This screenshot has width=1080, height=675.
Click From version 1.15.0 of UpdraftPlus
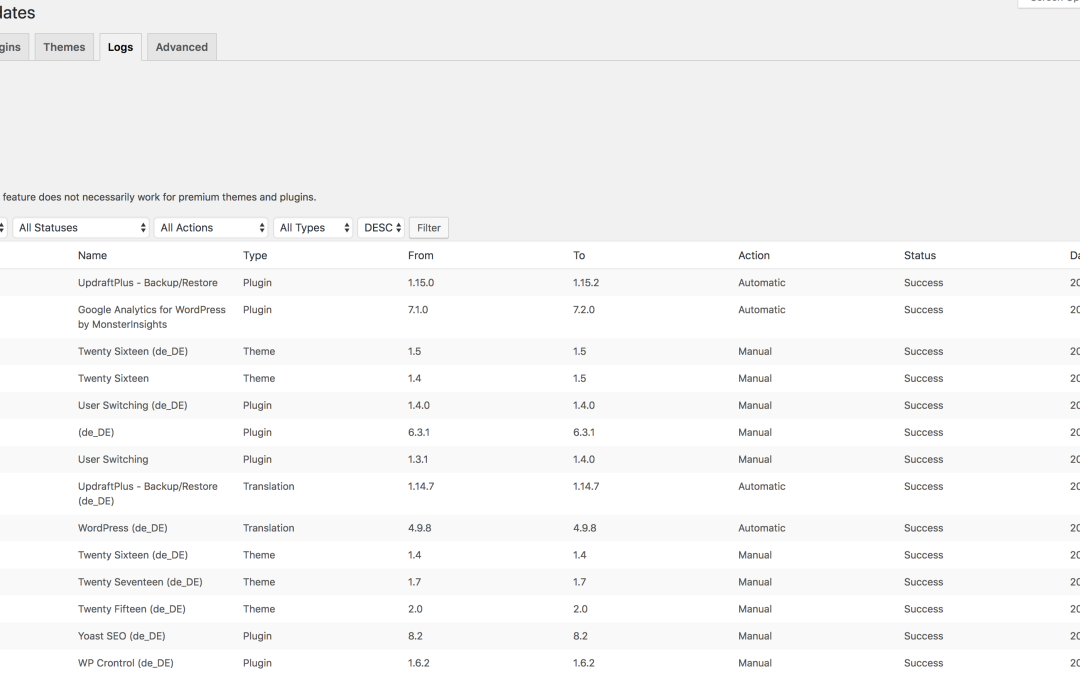click(421, 283)
